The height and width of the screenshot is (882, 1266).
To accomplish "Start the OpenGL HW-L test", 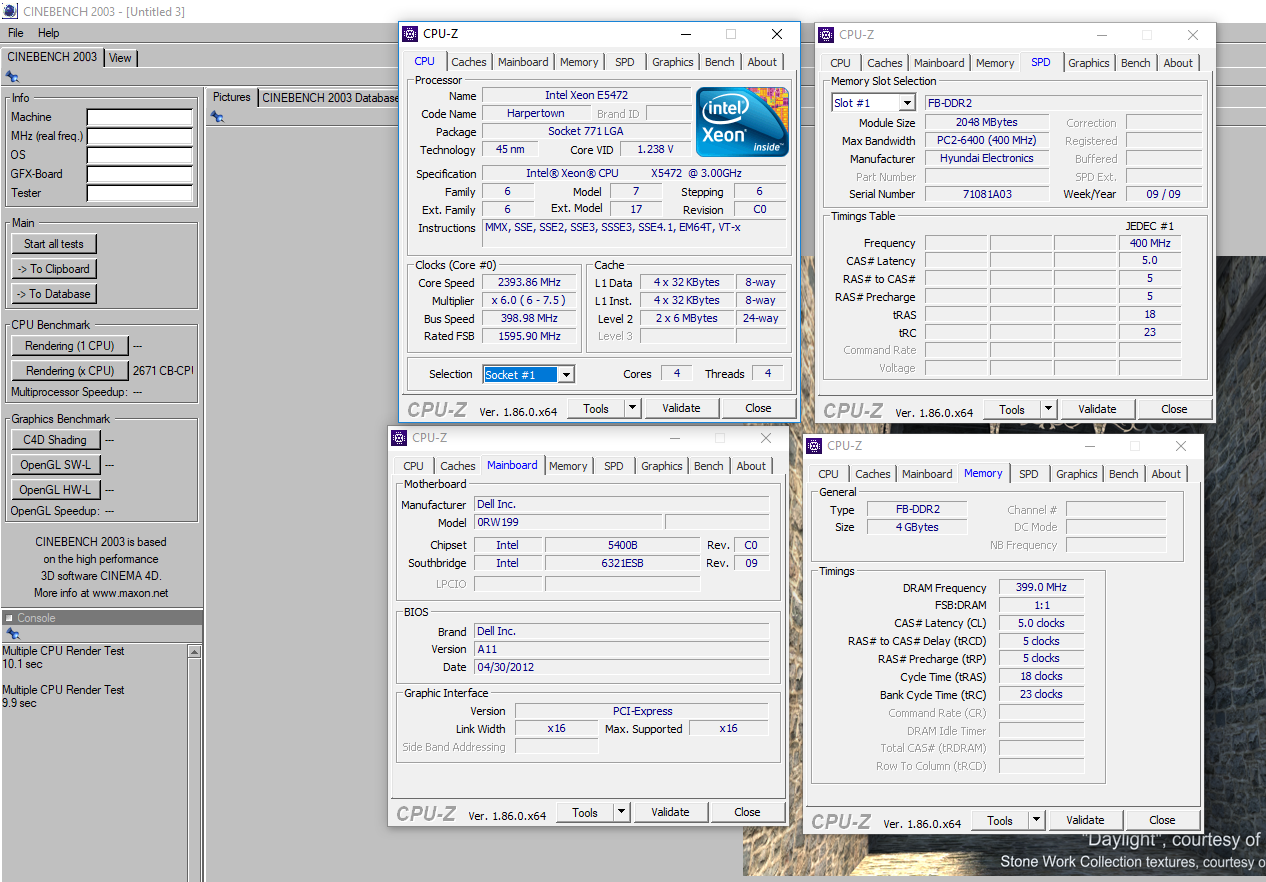I will [x=55, y=490].
